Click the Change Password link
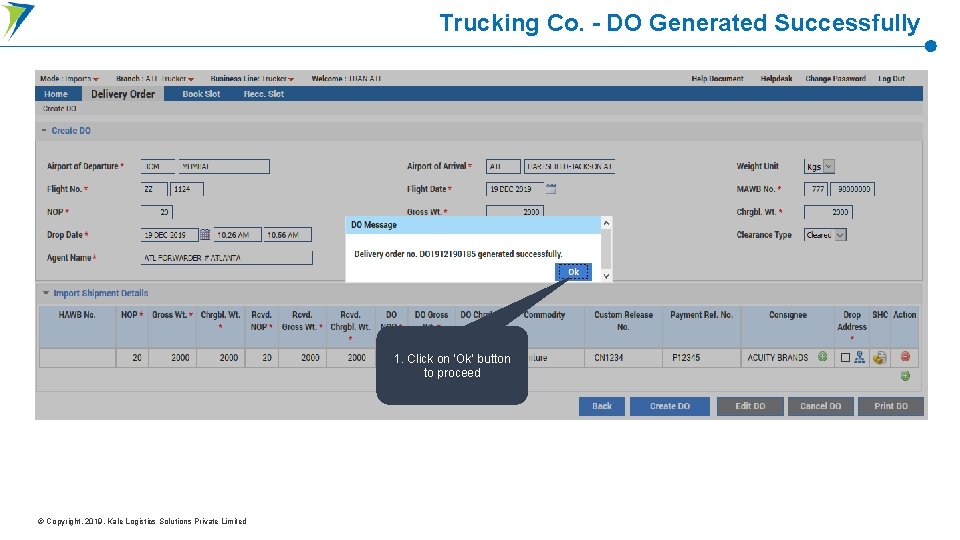The image size is (960, 540). (835, 78)
